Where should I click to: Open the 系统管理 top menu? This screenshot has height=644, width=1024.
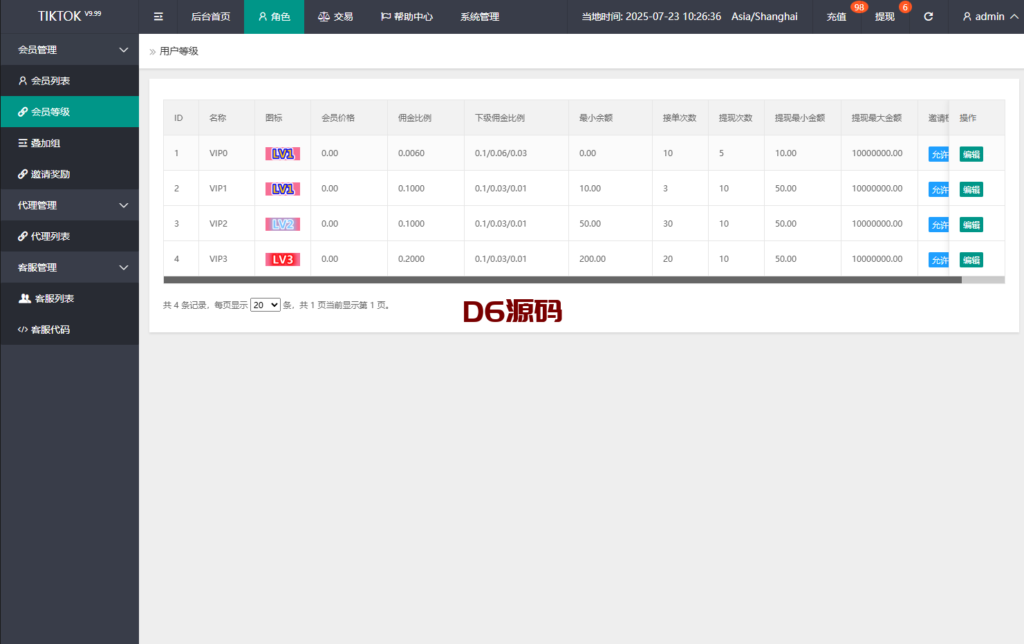(479, 17)
